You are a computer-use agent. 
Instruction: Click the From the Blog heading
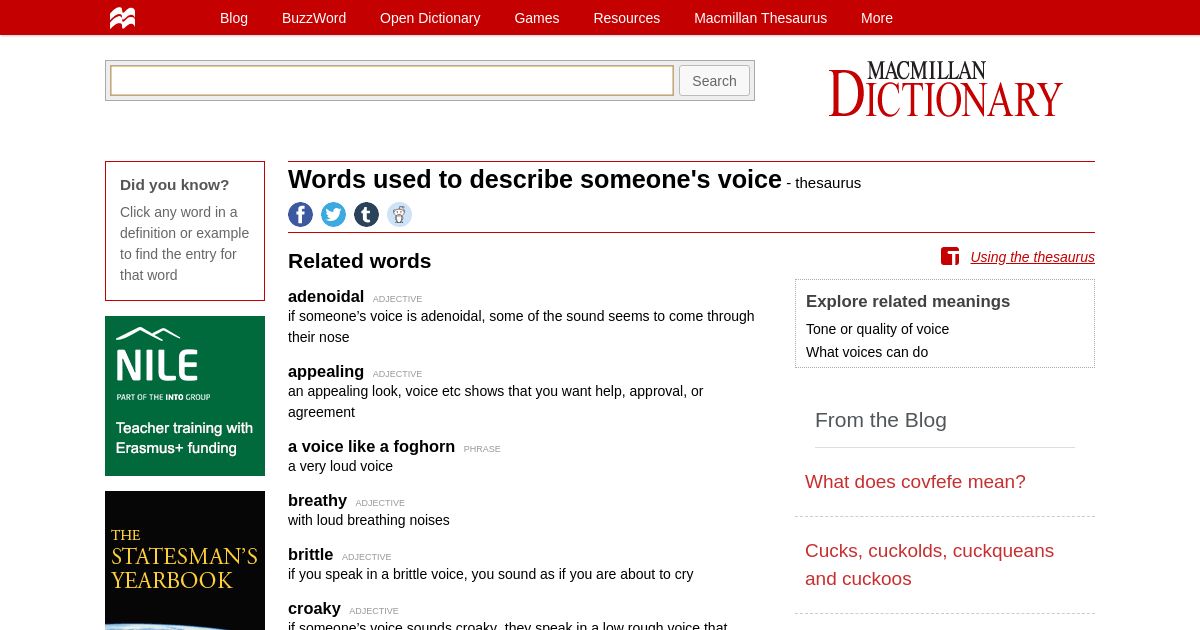click(881, 420)
